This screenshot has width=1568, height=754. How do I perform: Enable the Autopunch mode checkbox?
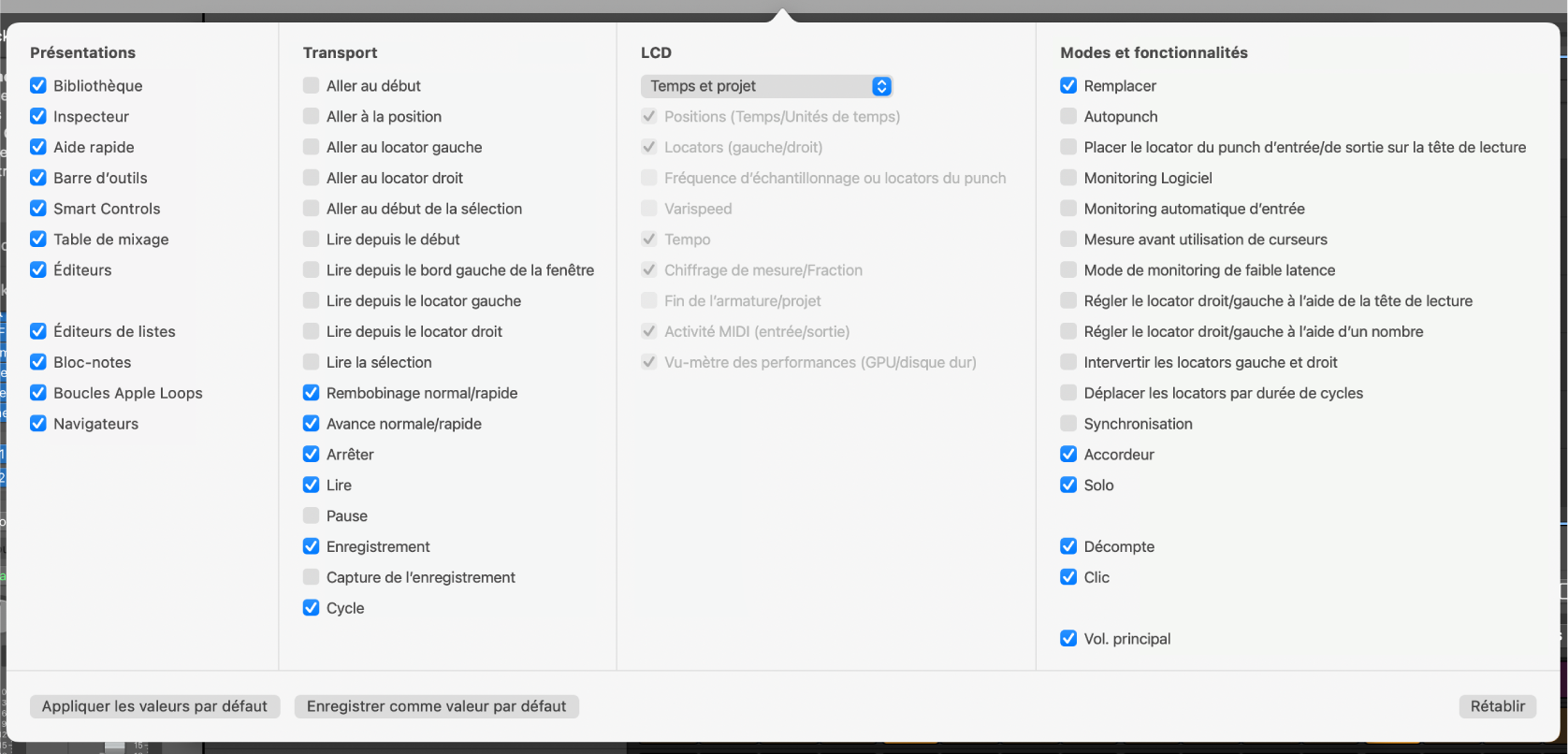(x=1068, y=117)
